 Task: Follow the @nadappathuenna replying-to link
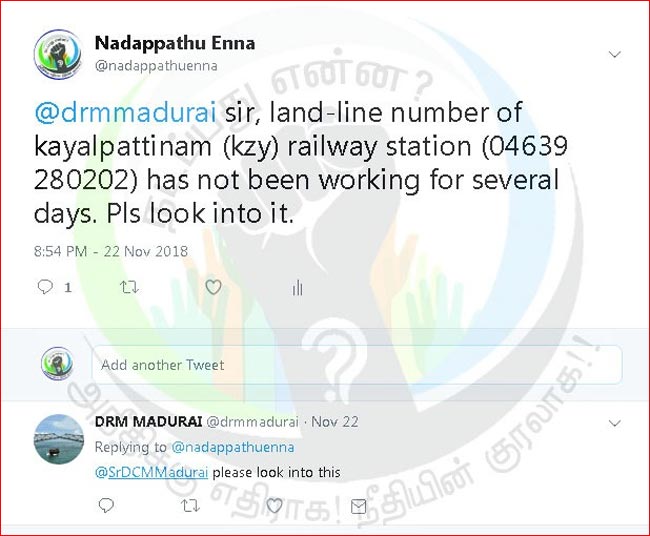coord(233,447)
